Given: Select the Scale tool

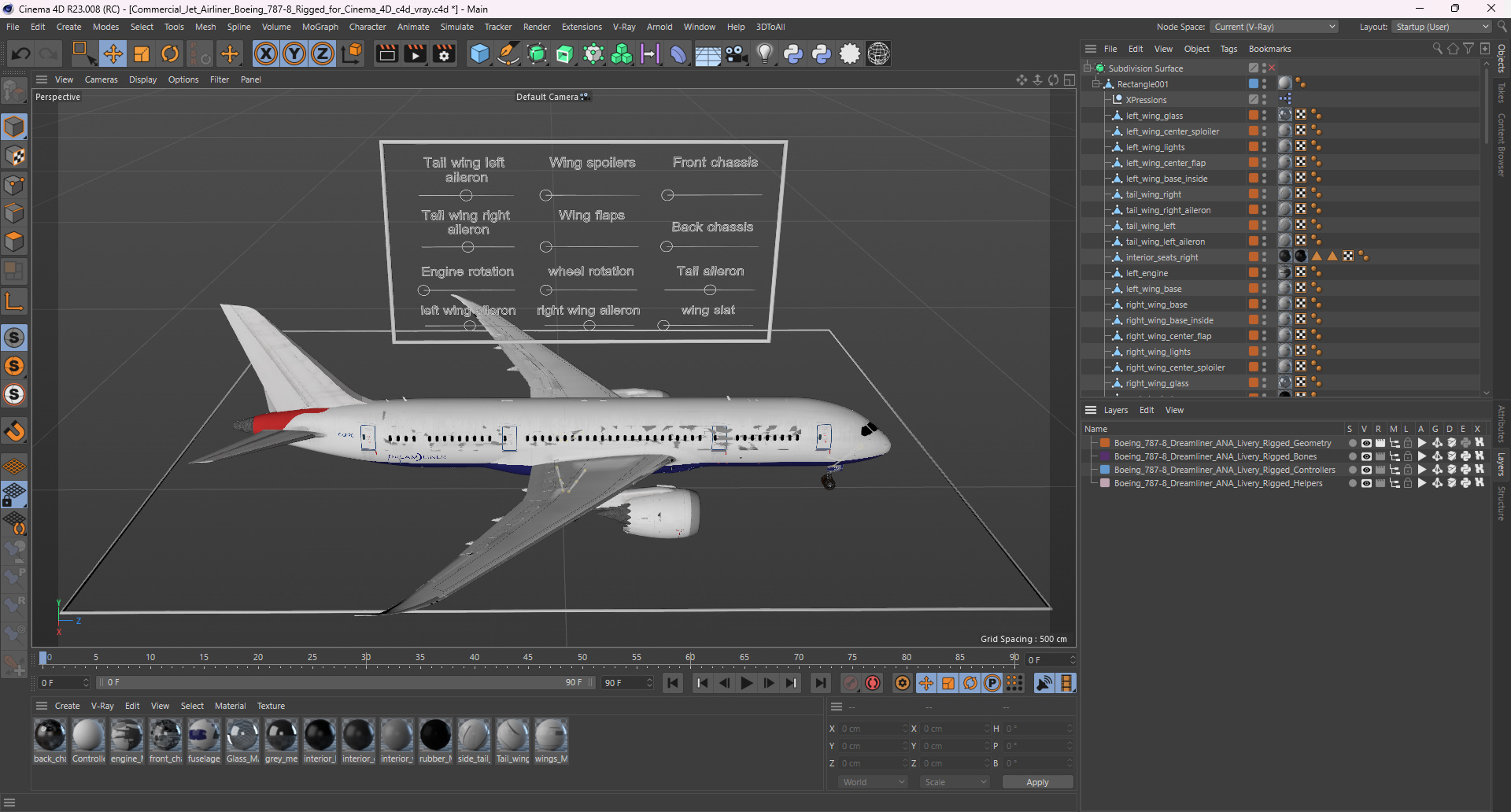Looking at the screenshot, I should (x=142, y=54).
